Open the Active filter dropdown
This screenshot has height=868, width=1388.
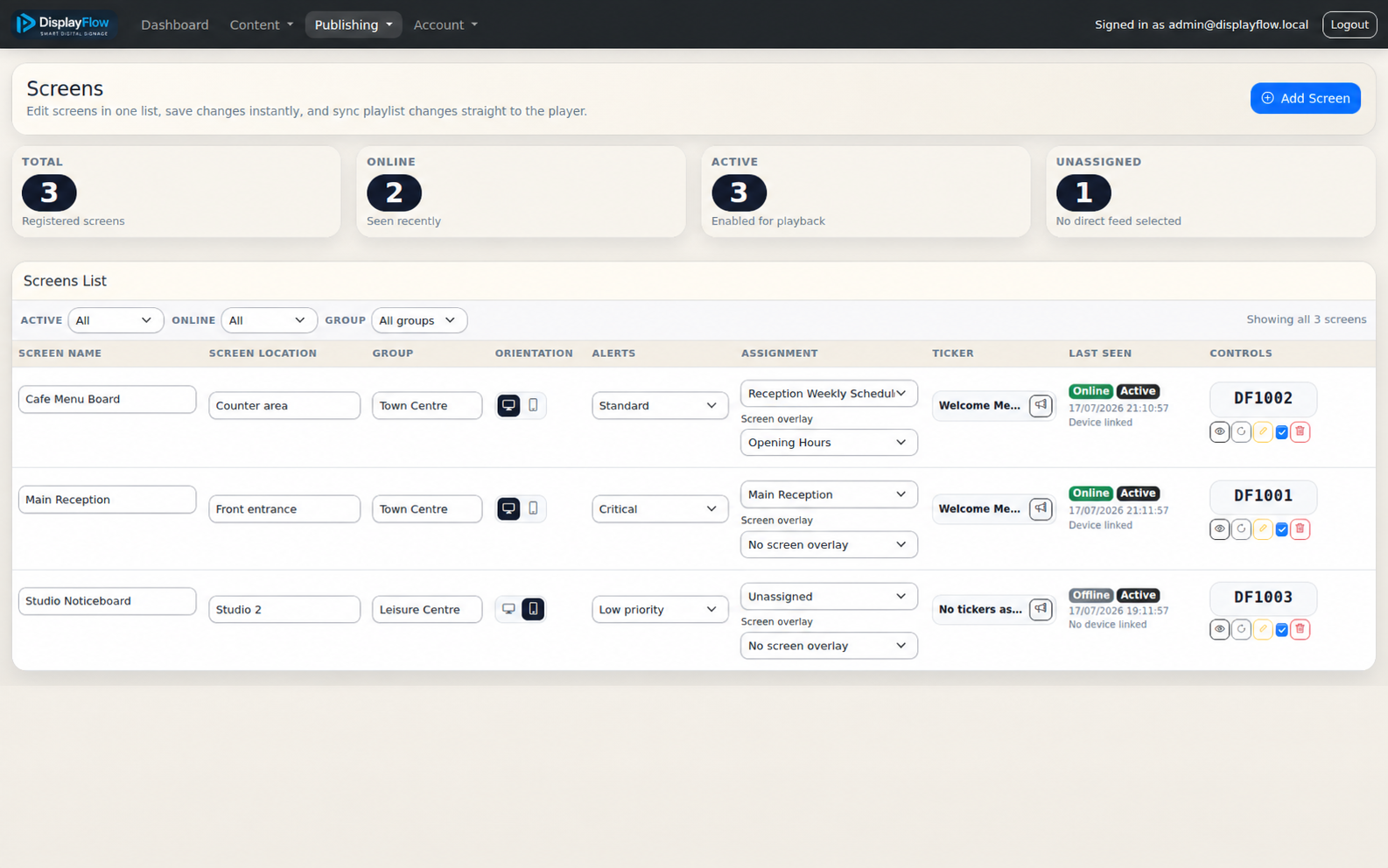coord(116,320)
